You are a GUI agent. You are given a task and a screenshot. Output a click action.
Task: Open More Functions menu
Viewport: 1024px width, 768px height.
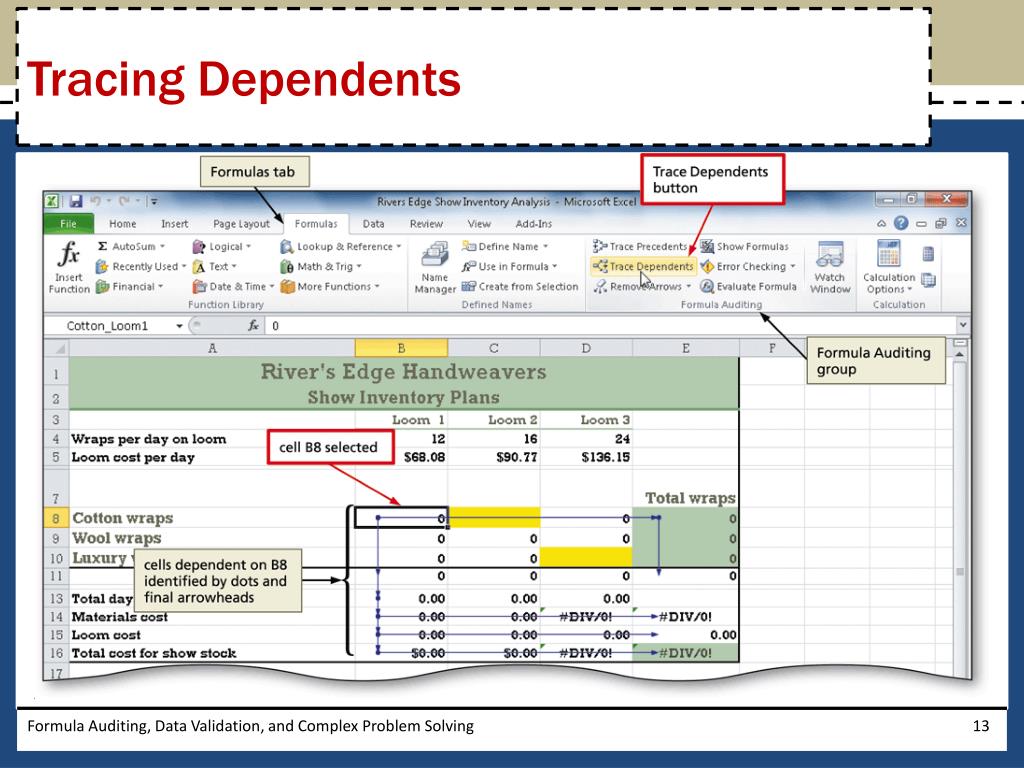[329, 287]
